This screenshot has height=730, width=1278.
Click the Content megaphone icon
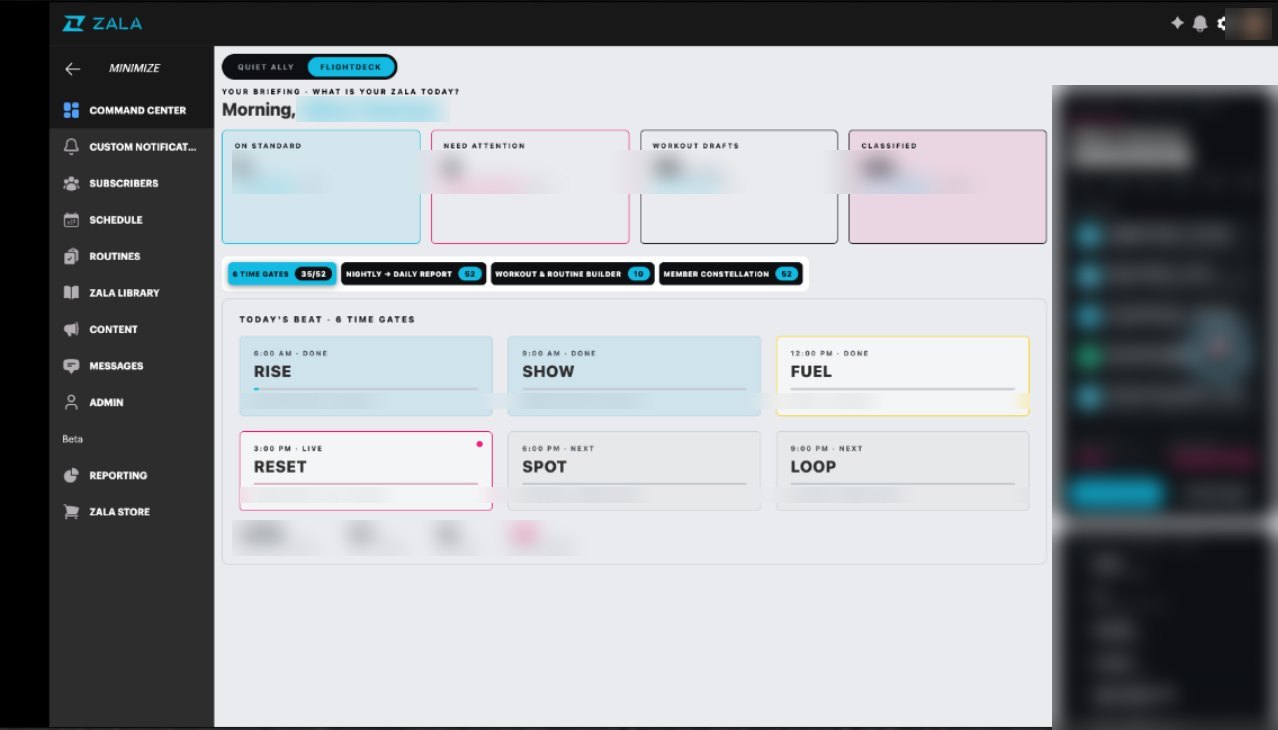point(71,329)
